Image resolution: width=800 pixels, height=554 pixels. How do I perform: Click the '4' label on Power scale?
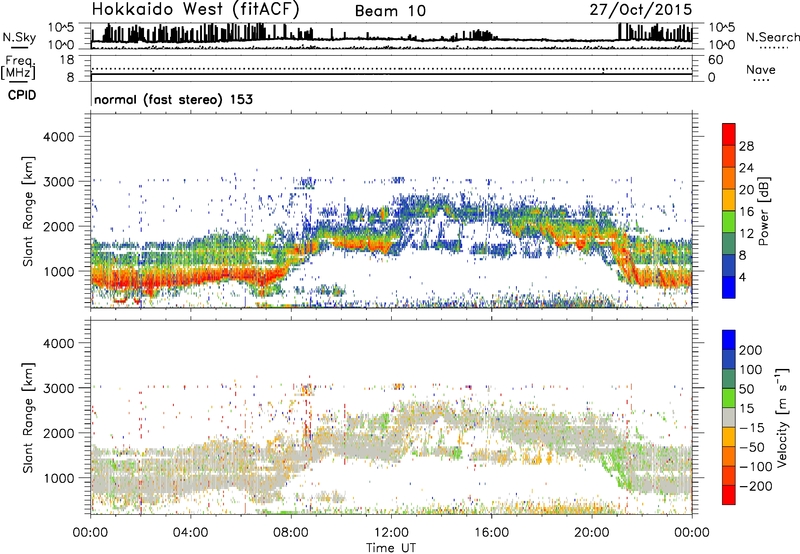click(x=742, y=277)
